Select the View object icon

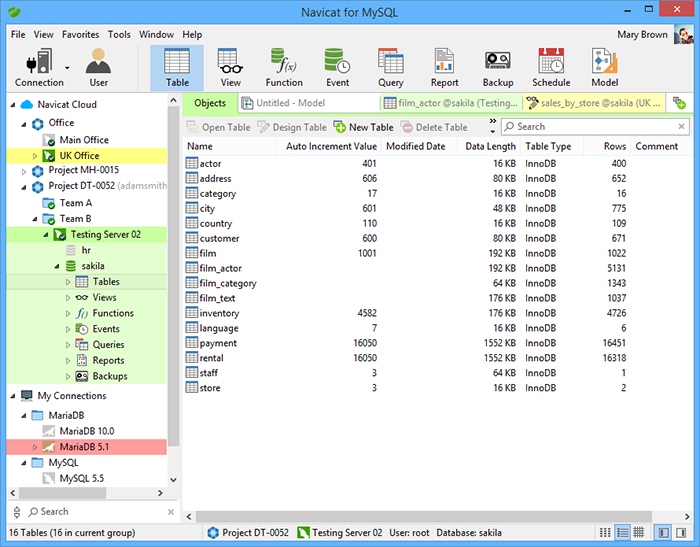(230, 68)
